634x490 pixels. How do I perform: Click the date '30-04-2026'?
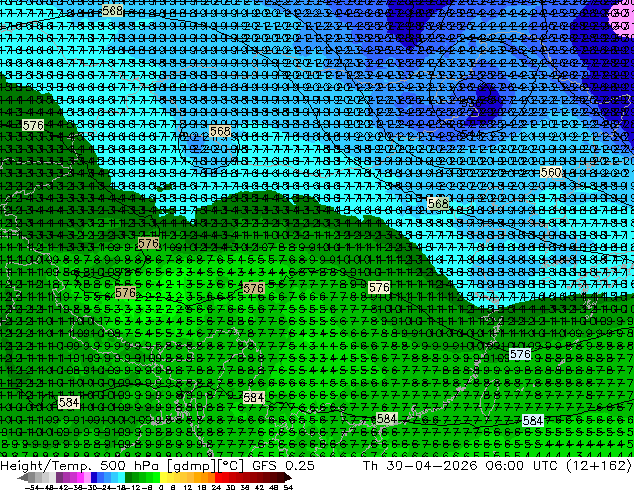pos(431,466)
